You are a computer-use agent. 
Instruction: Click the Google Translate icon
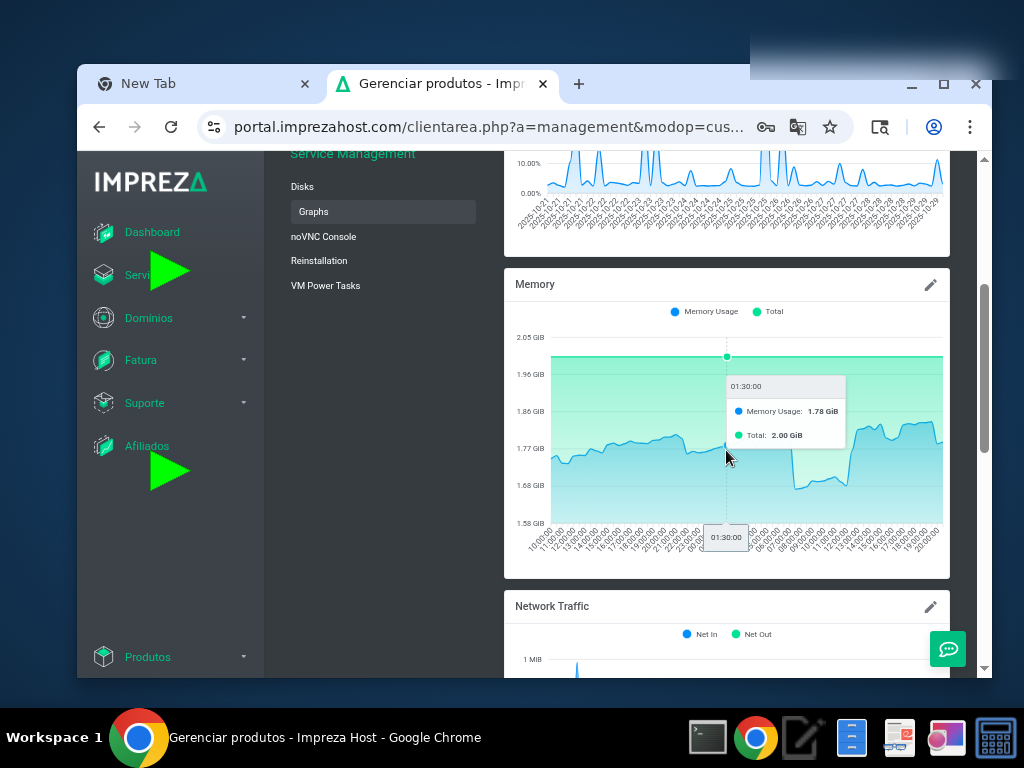click(x=797, y=127)
